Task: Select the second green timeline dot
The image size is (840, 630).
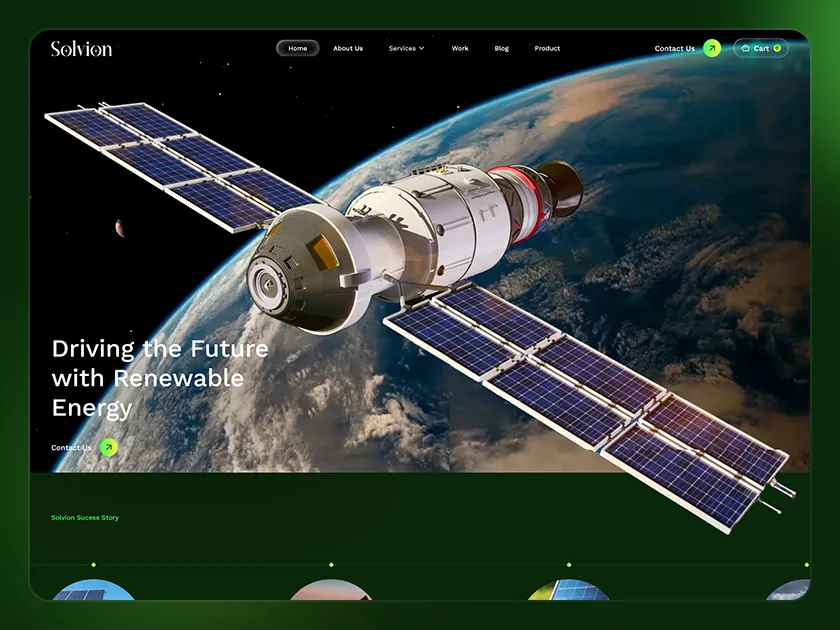Action: point(331,565)
